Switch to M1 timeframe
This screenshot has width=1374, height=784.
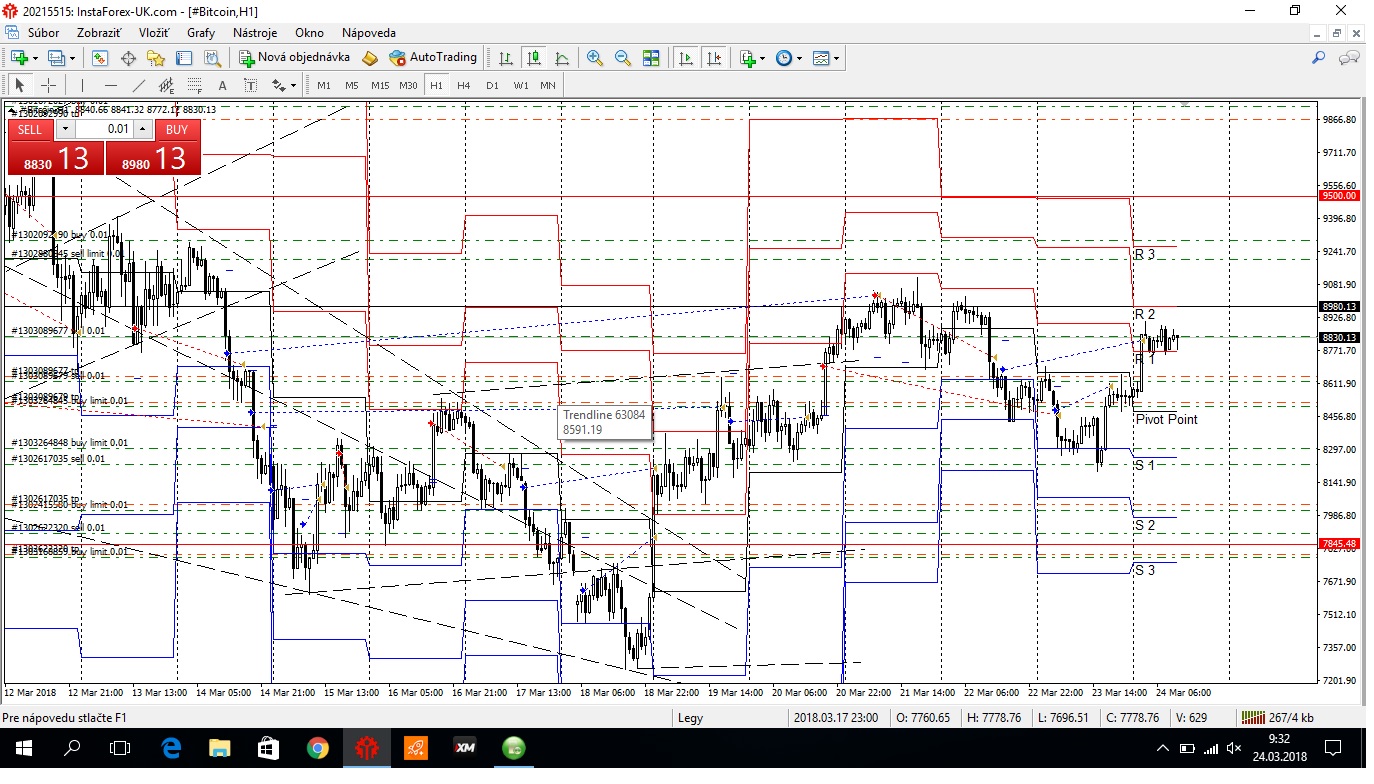pyautogui.click(x=324, y=85)
